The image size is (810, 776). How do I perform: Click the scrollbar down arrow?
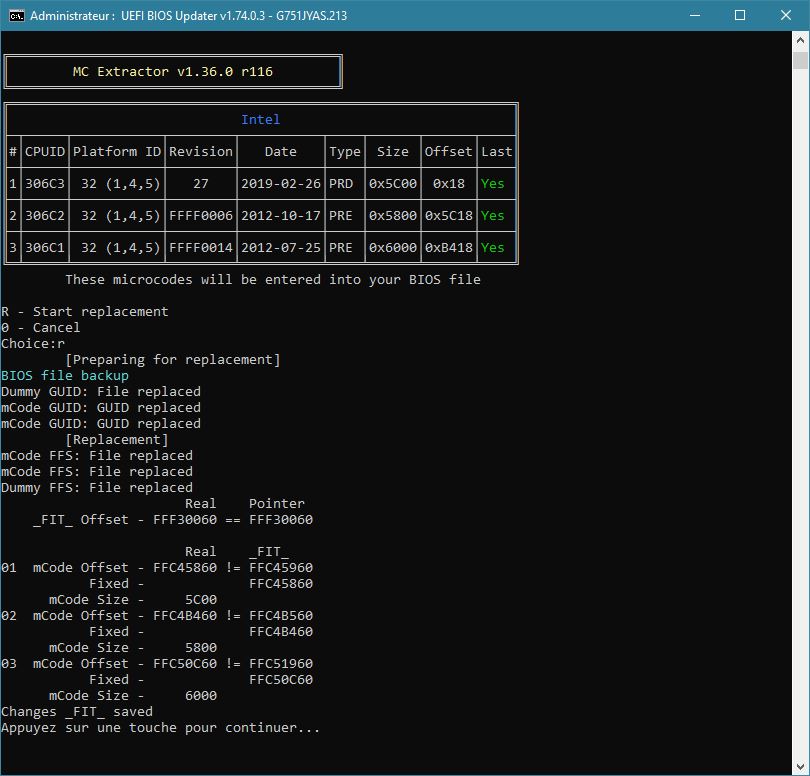800,767
